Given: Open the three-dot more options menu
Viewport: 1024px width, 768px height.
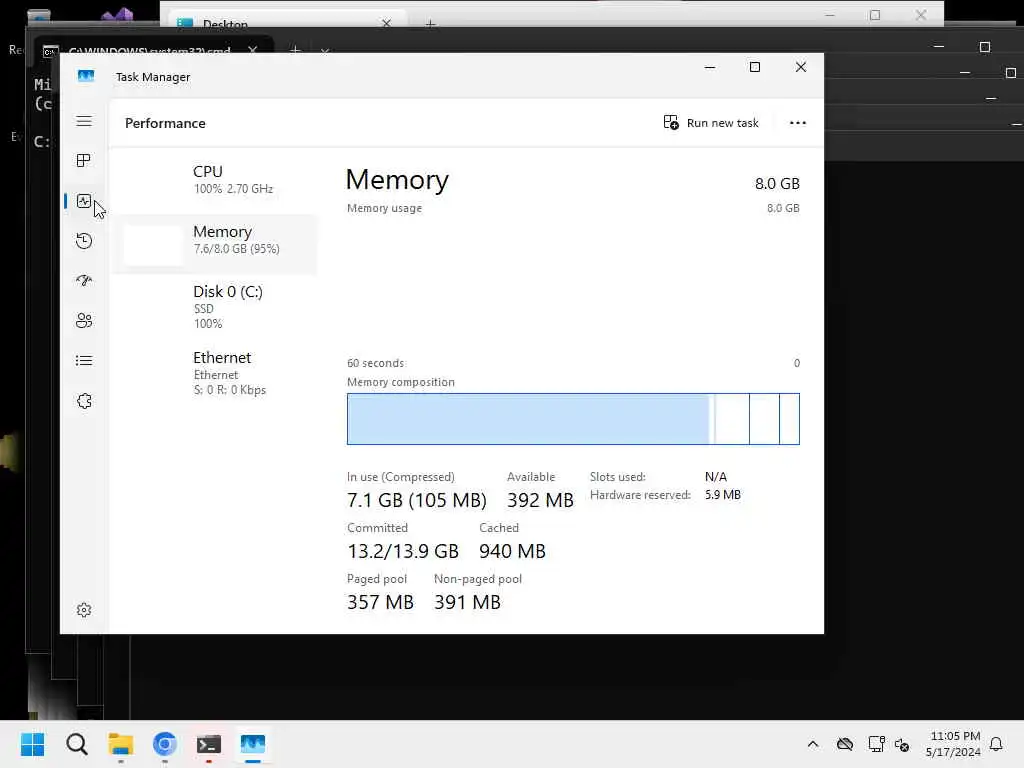Looking at the screenshot, I should [797, 123].
